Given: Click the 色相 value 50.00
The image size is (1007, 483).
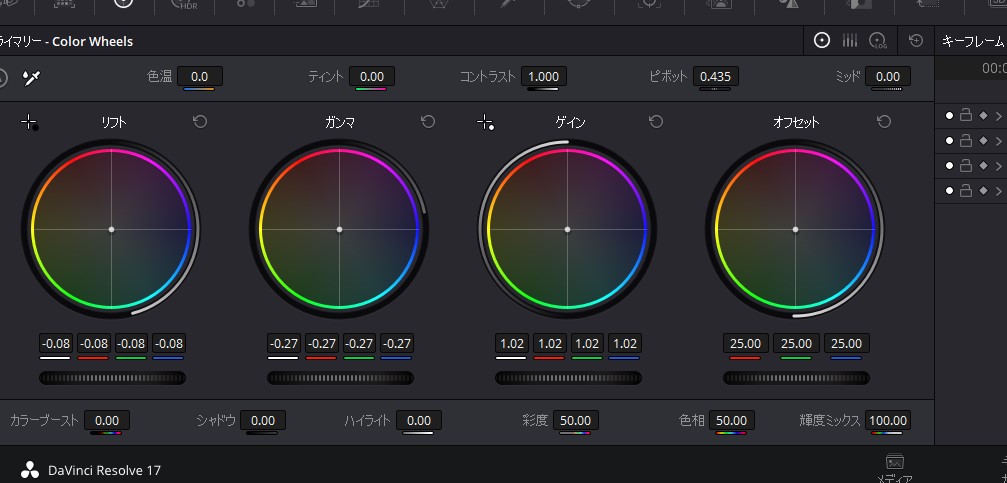Looking at the screenshot, I should pyautogui.click(x=731, y=421).
